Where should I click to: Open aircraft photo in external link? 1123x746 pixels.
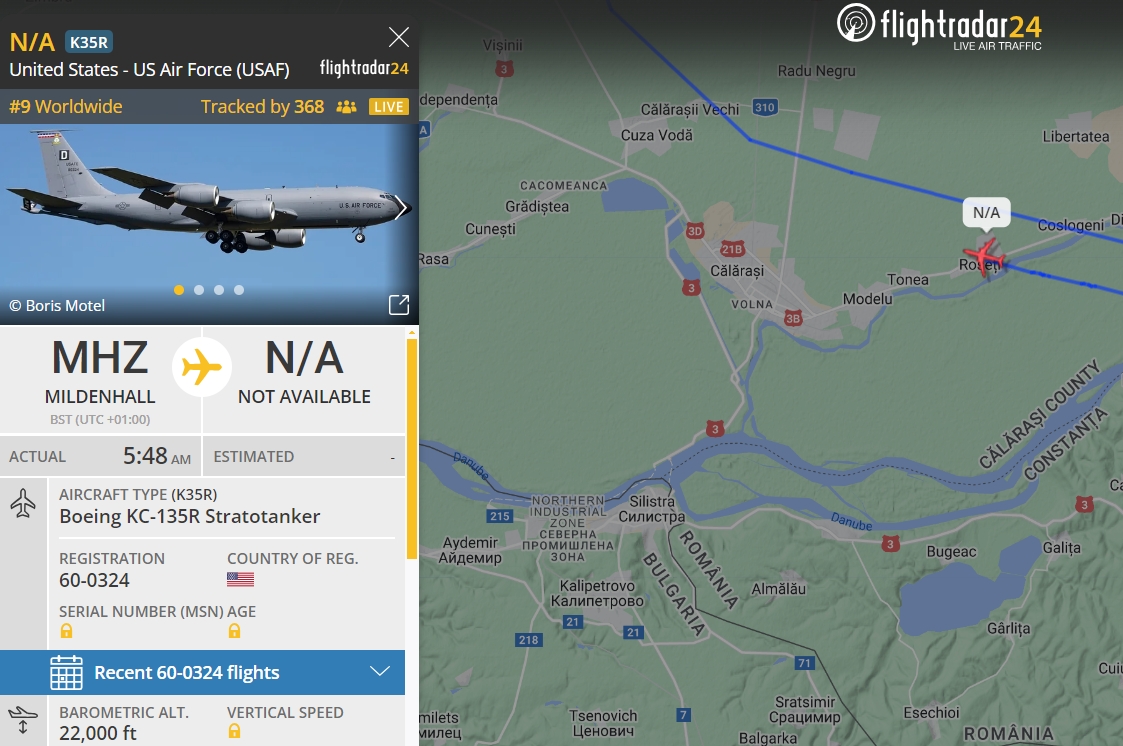point(399,305)
